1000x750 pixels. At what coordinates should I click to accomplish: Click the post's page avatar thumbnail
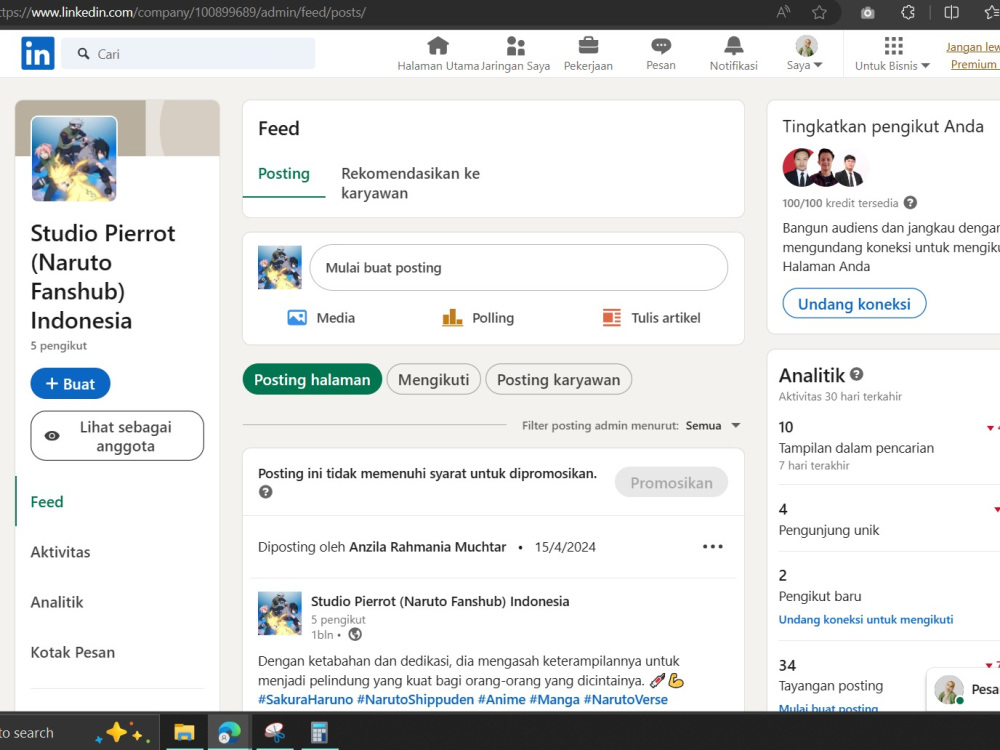[279, 613]
